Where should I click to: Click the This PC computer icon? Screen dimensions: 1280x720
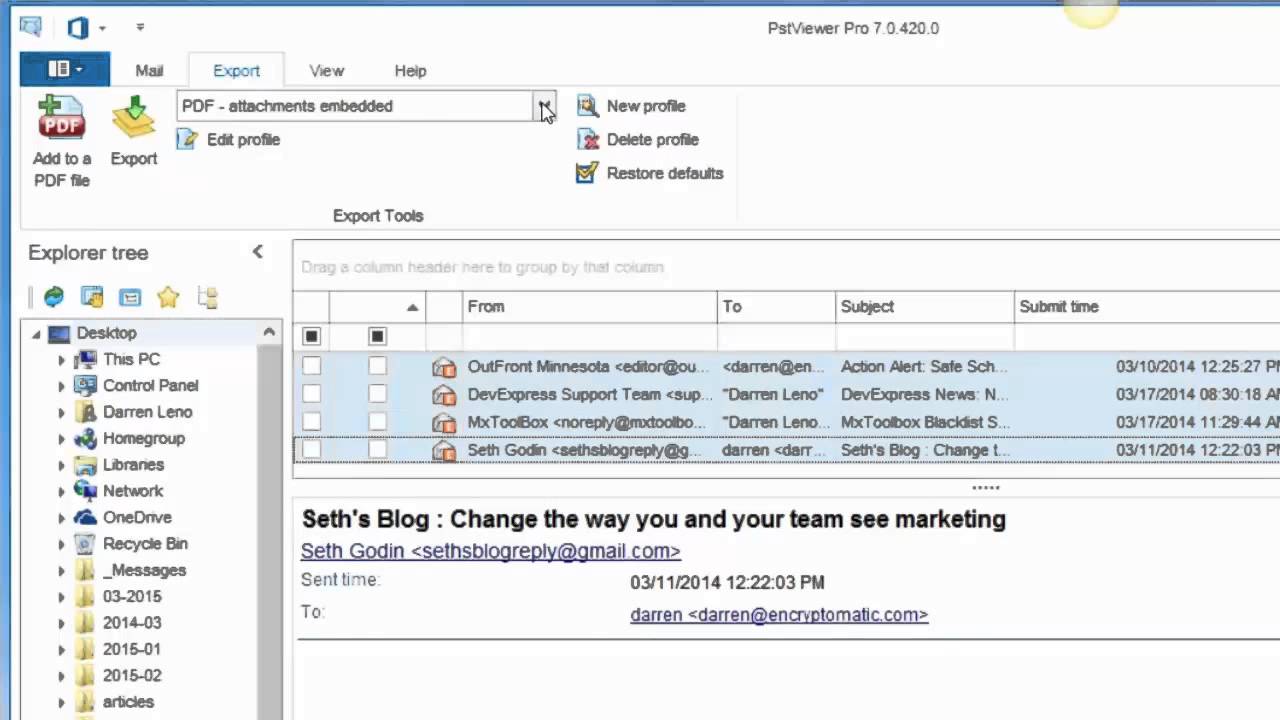point(86,359)
